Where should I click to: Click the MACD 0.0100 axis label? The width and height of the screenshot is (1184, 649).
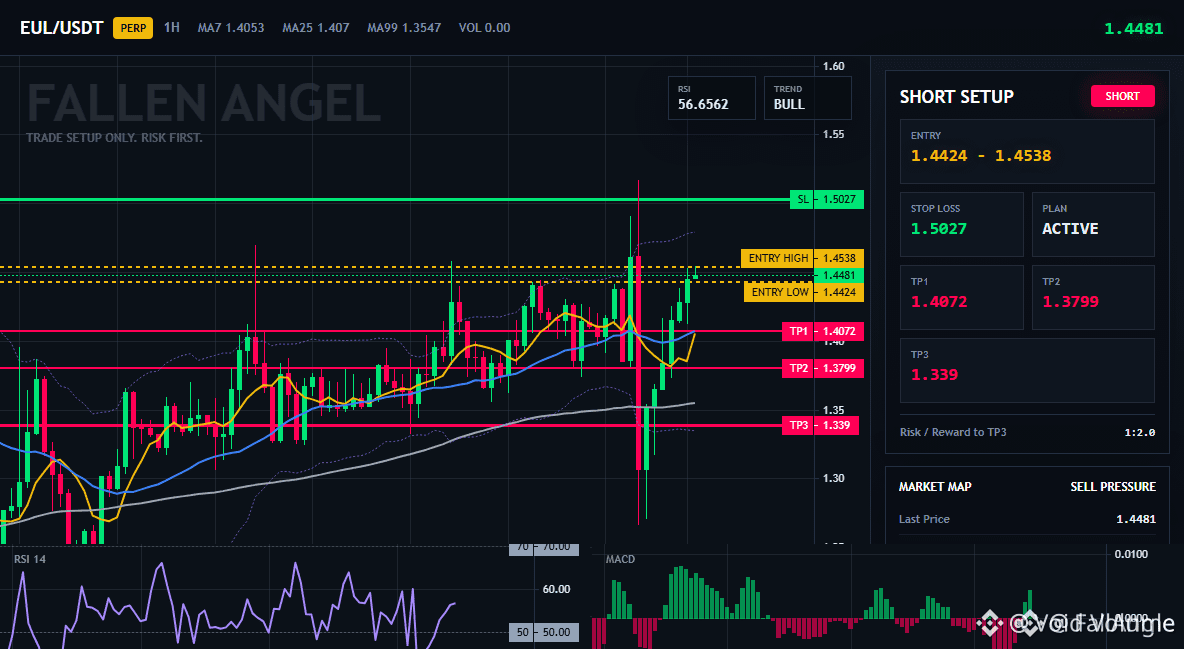(x=1130, y=555)
